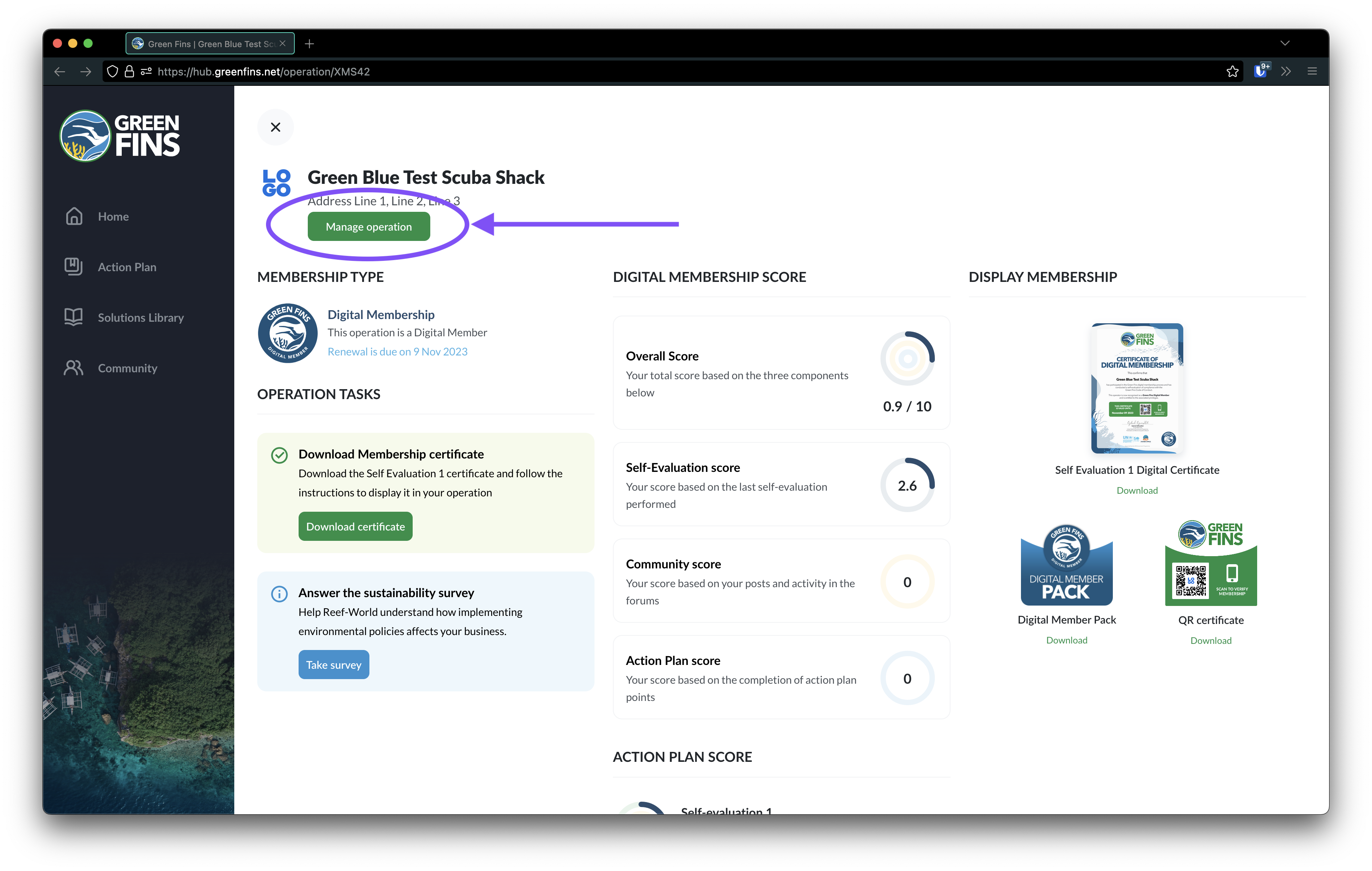Open the more tools overflow chevrons
Screen dimensions: 1372x871
pyautogui.click(x=1286, y=72)
